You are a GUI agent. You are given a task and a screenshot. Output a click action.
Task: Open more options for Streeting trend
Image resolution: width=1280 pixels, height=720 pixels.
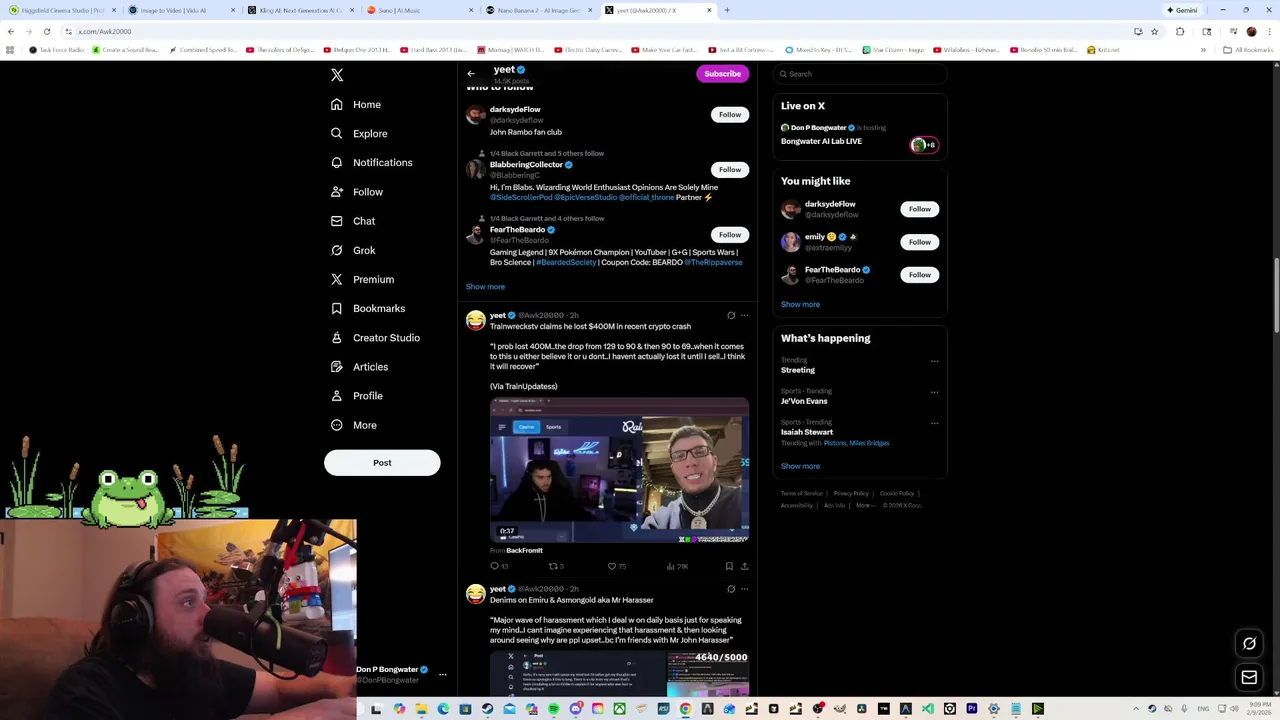(934, 361)
